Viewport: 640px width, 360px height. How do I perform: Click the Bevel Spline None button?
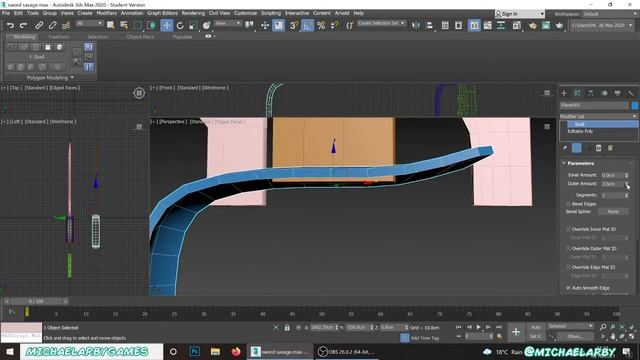click(x=613, y=211)
